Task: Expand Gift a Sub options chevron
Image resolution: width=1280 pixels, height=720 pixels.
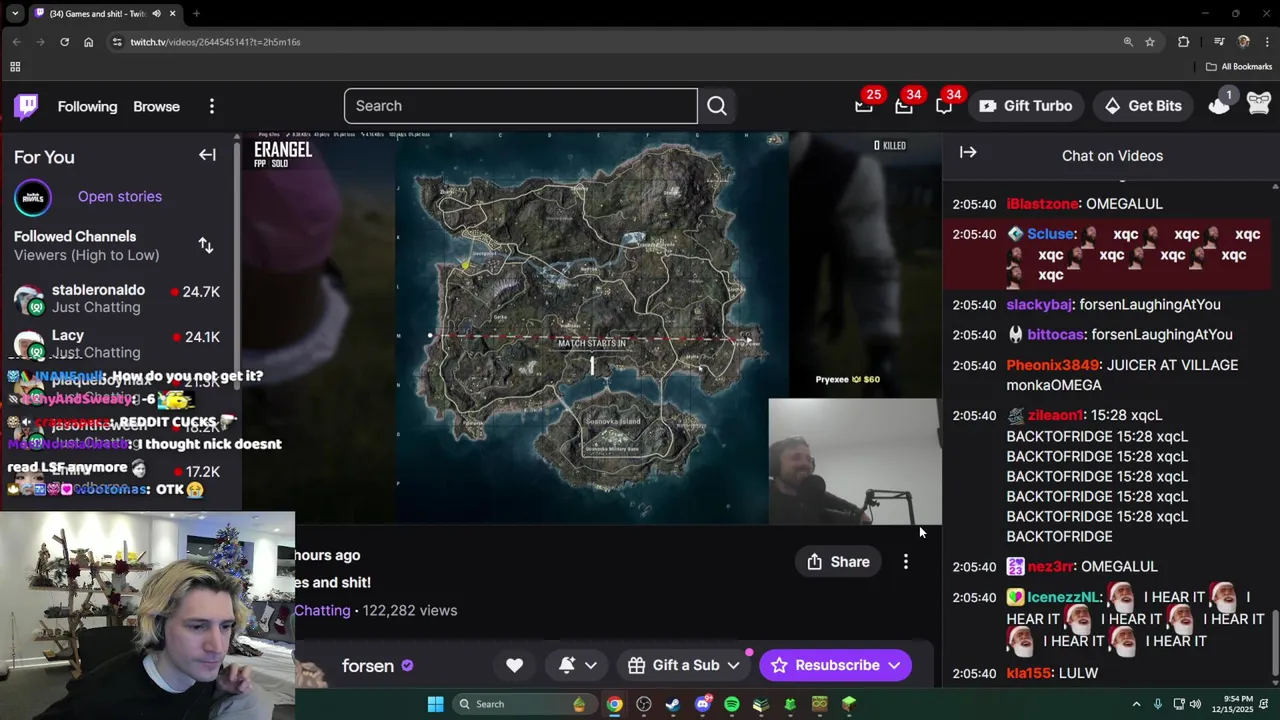Action: tap(733, 665)
